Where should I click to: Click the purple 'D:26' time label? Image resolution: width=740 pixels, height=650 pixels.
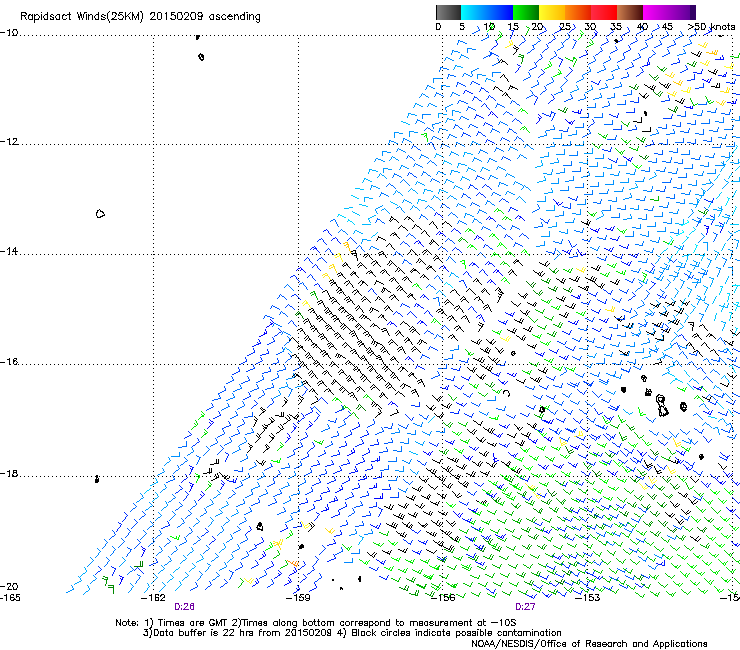point(185,607)
